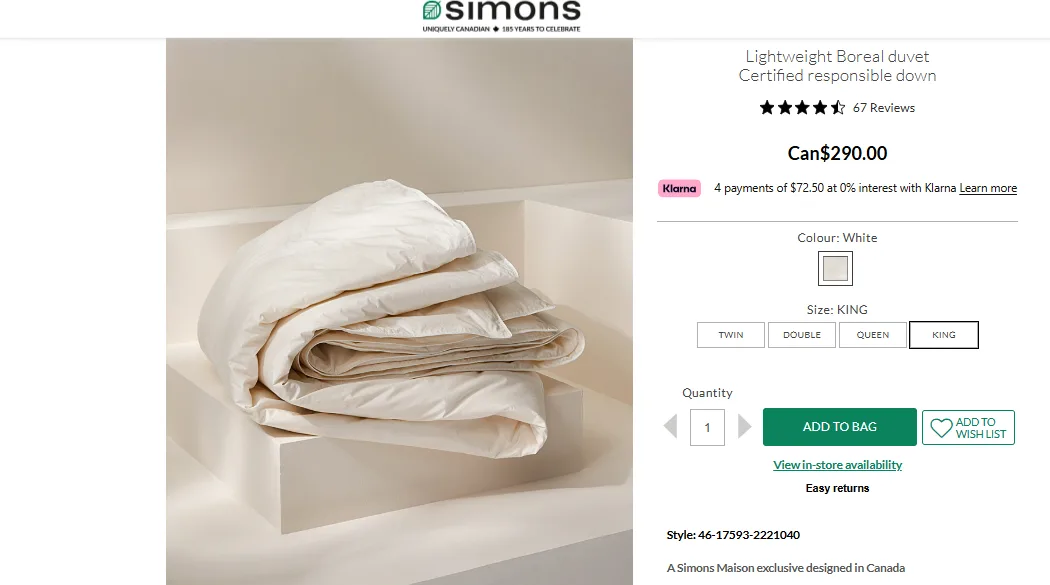The width and height of the screenshot is (1050, 585).
Task: Increase quantity with the right arrow
Action: coord(744,427)
